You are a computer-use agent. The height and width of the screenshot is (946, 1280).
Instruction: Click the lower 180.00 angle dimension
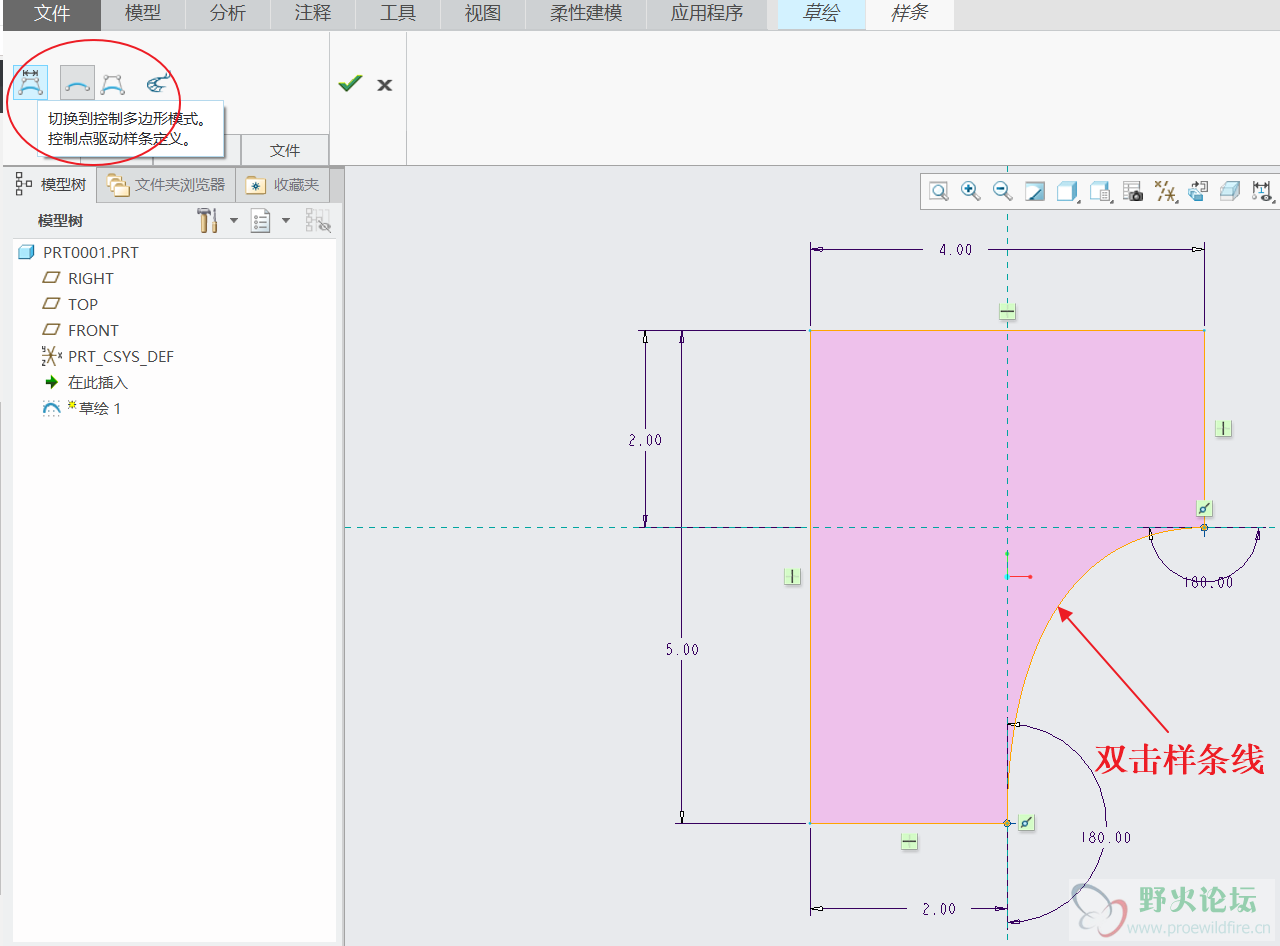[1105, 838]
